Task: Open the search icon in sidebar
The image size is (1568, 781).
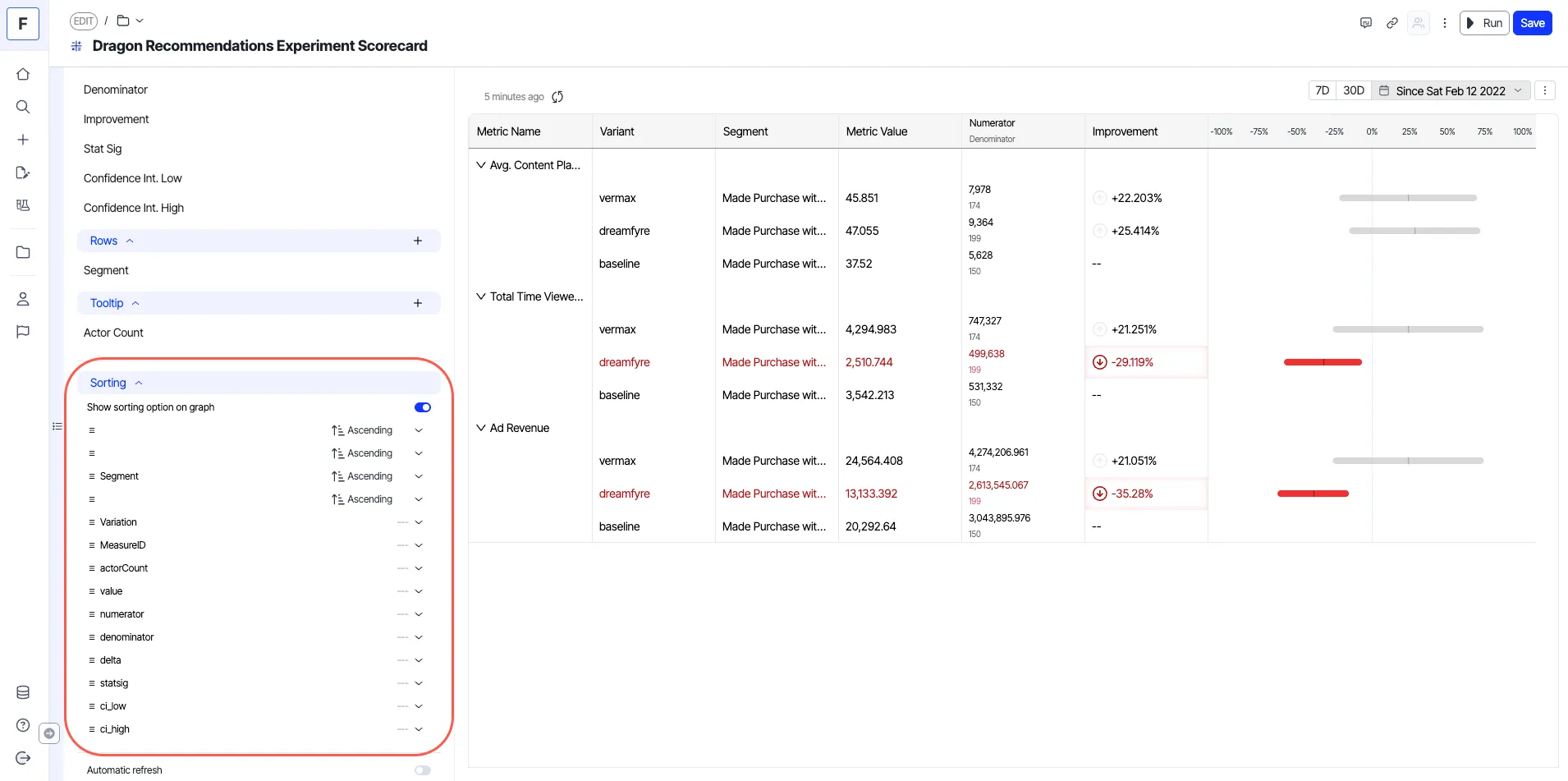Action: click(x=23, y=107)
